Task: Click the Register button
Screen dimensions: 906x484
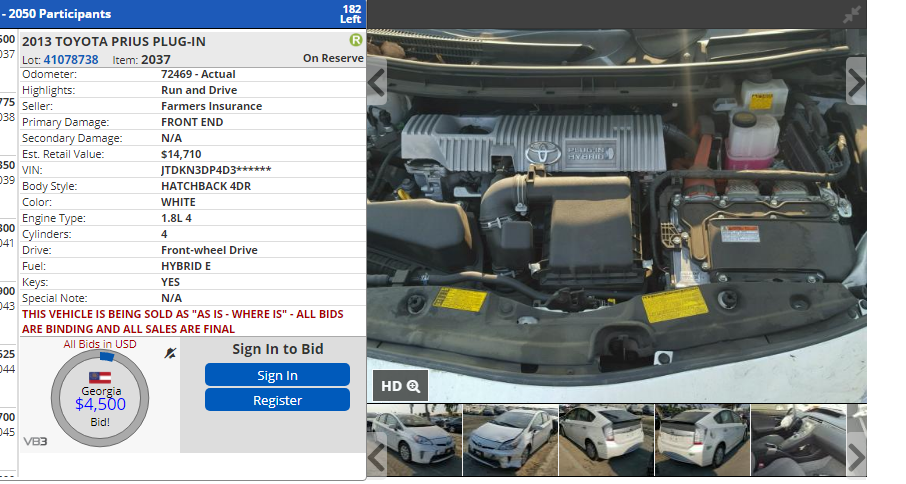Action: point(277,400)
